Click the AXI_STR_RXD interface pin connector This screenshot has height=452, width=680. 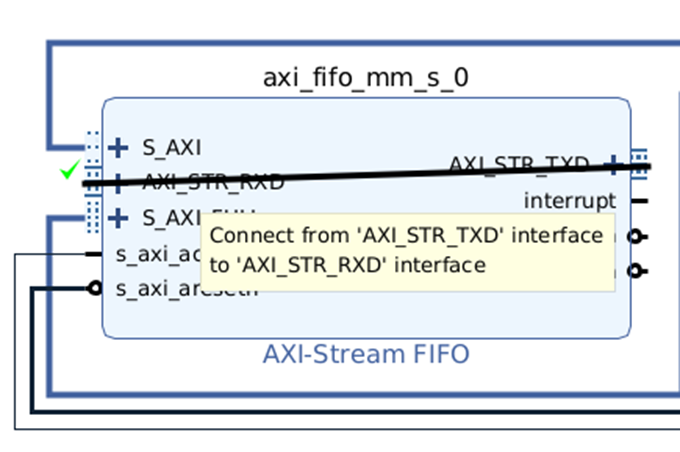[93, 183]
